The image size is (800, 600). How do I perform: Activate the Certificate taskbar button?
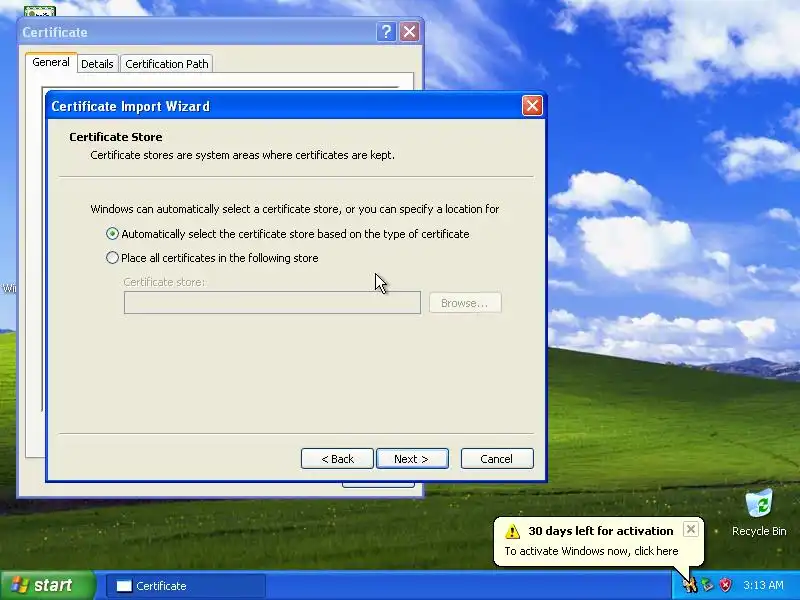pyautogui.click(x=186, y=586)
